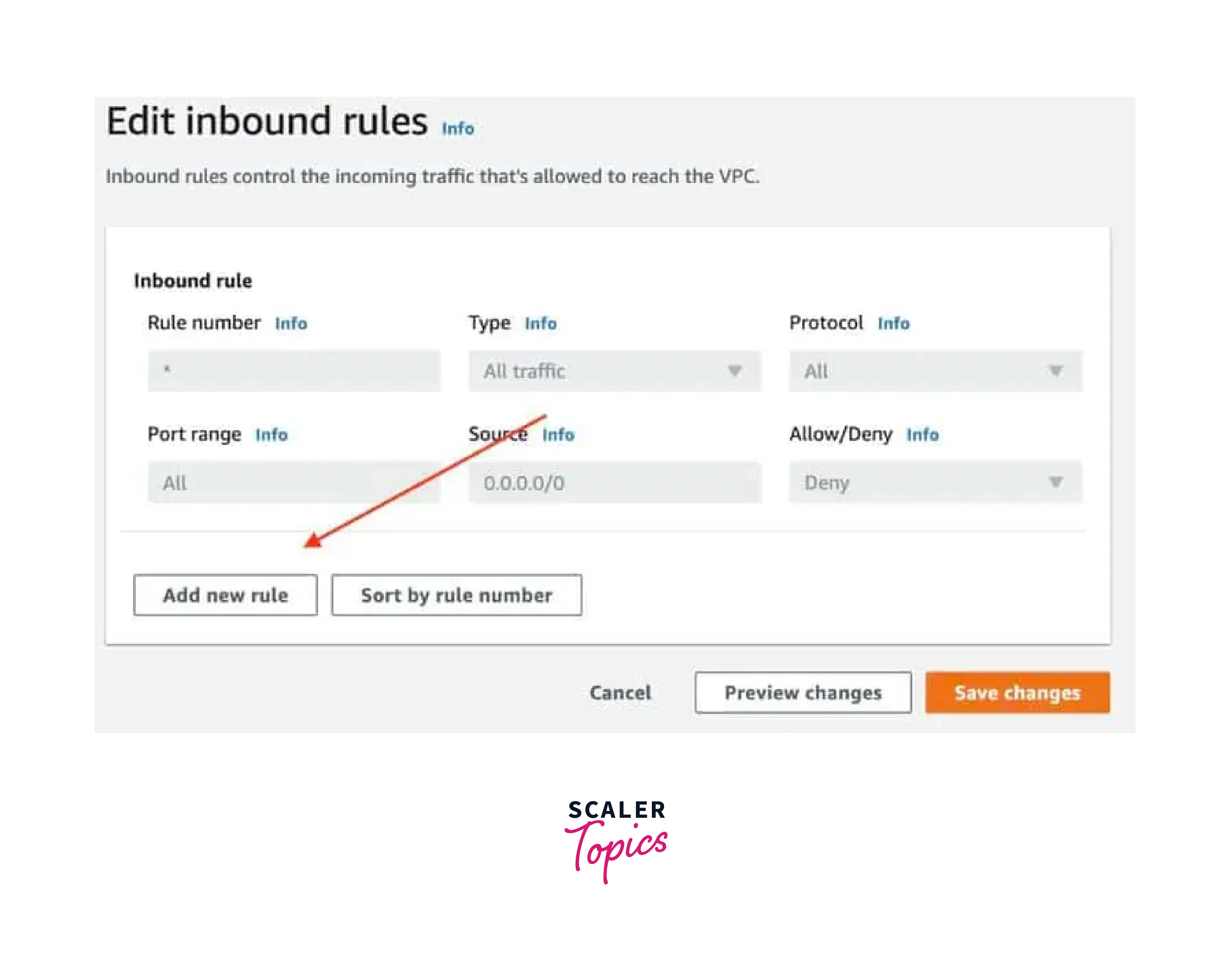This screenshot has height=954, width=1232.
Task: Click the Port range input field
Action: pyautogui.click(x=294, y=482)
